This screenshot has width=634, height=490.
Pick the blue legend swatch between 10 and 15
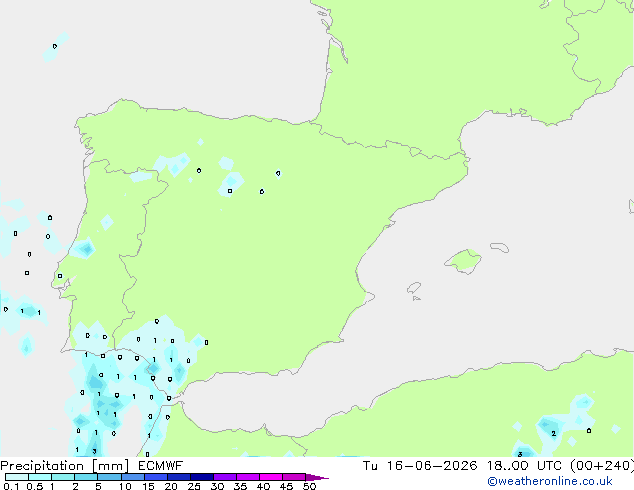(132, 477)
